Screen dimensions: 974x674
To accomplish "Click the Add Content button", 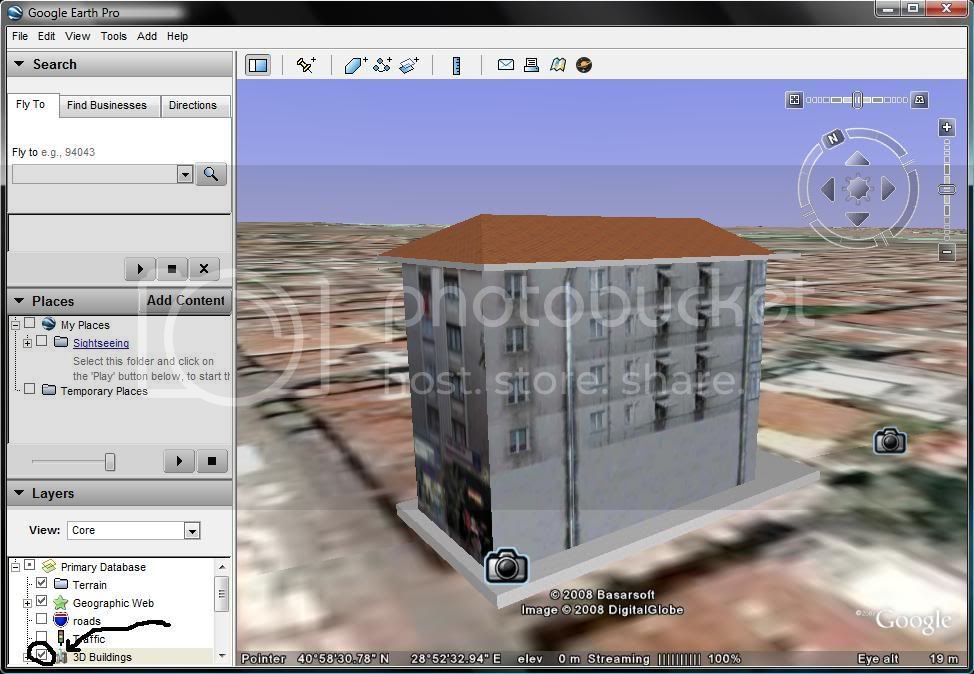I will 186,301.
